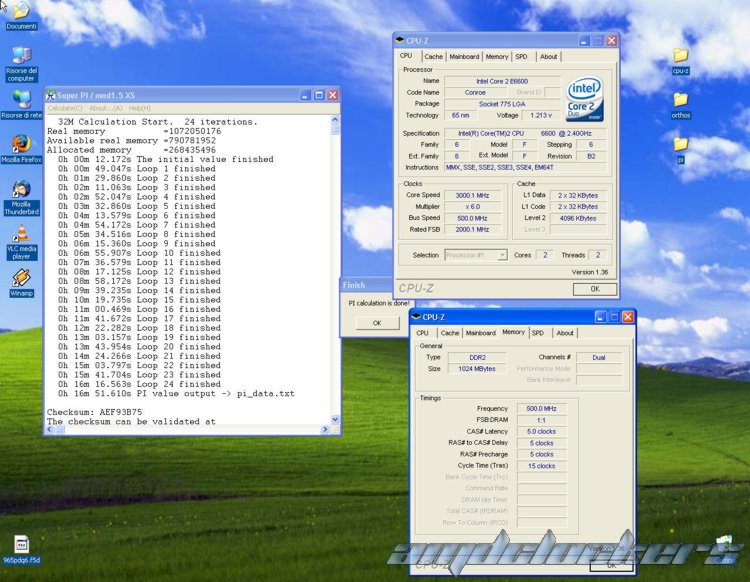Switch to SPD tab in the Memory CPU-Z window
This screenshot has height=582, width=750.
pos(538,333)
